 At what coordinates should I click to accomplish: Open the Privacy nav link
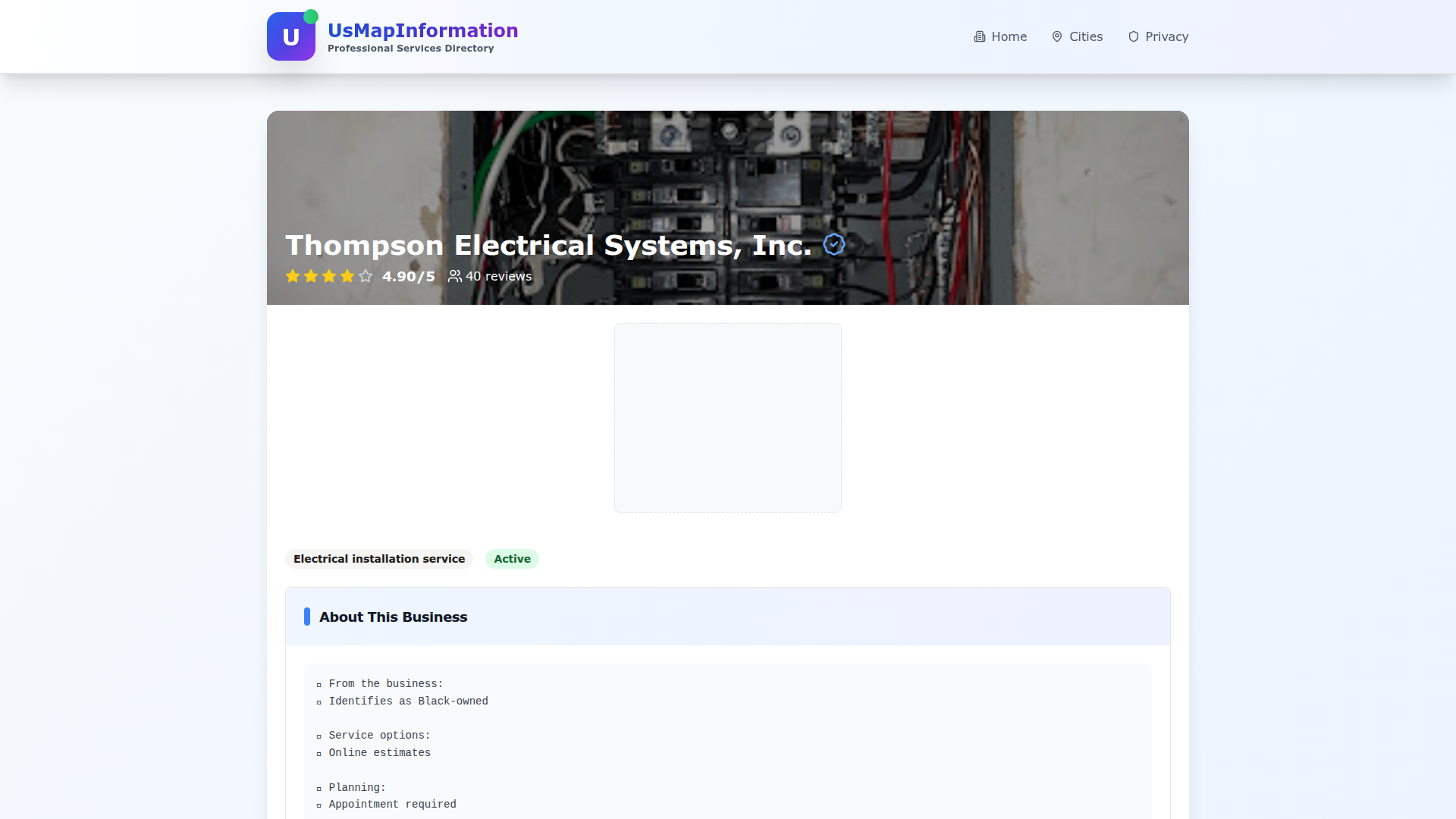click(1158, 36)
